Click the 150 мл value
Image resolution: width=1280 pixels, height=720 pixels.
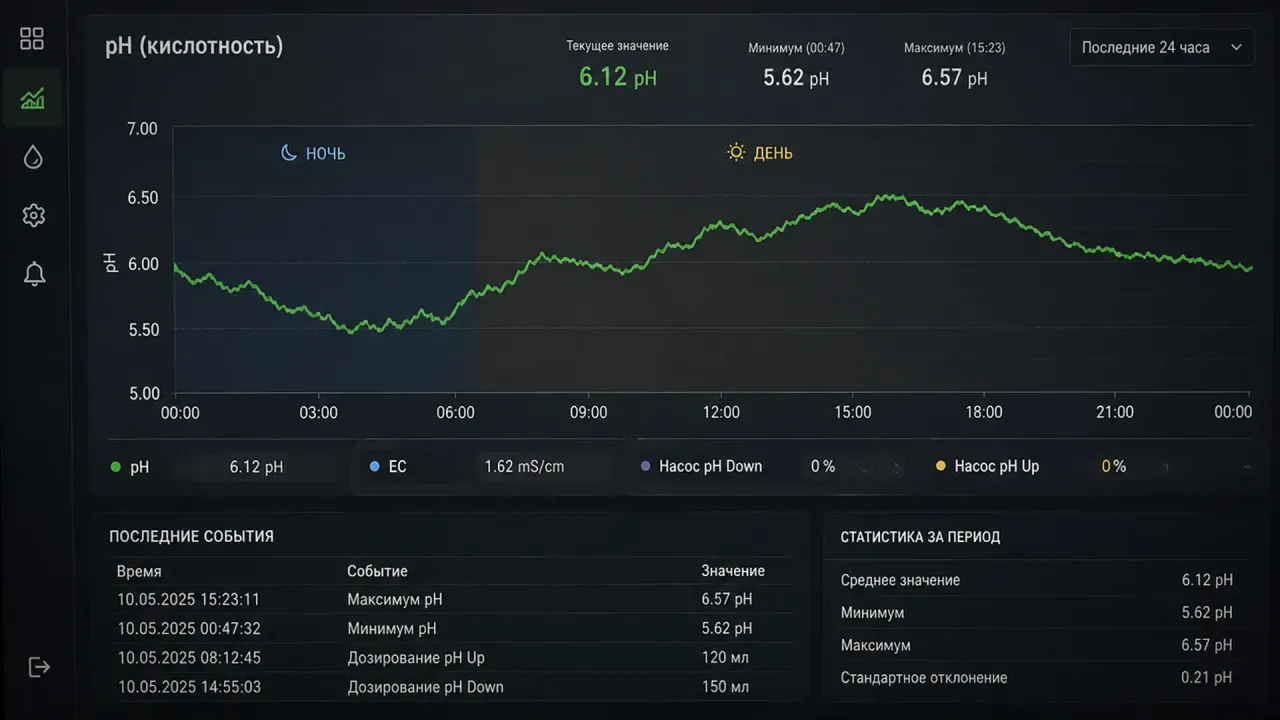tap(725, 687)
